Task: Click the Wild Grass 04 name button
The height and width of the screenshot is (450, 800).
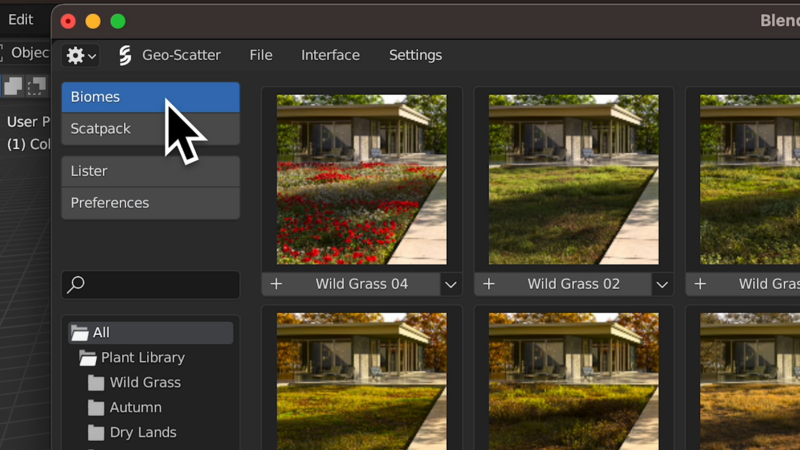Action: 362,284
